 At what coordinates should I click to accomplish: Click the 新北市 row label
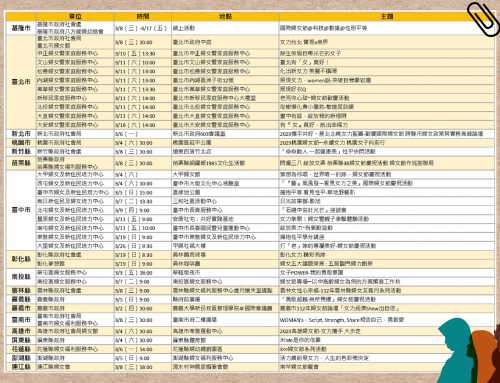(21, 134)
